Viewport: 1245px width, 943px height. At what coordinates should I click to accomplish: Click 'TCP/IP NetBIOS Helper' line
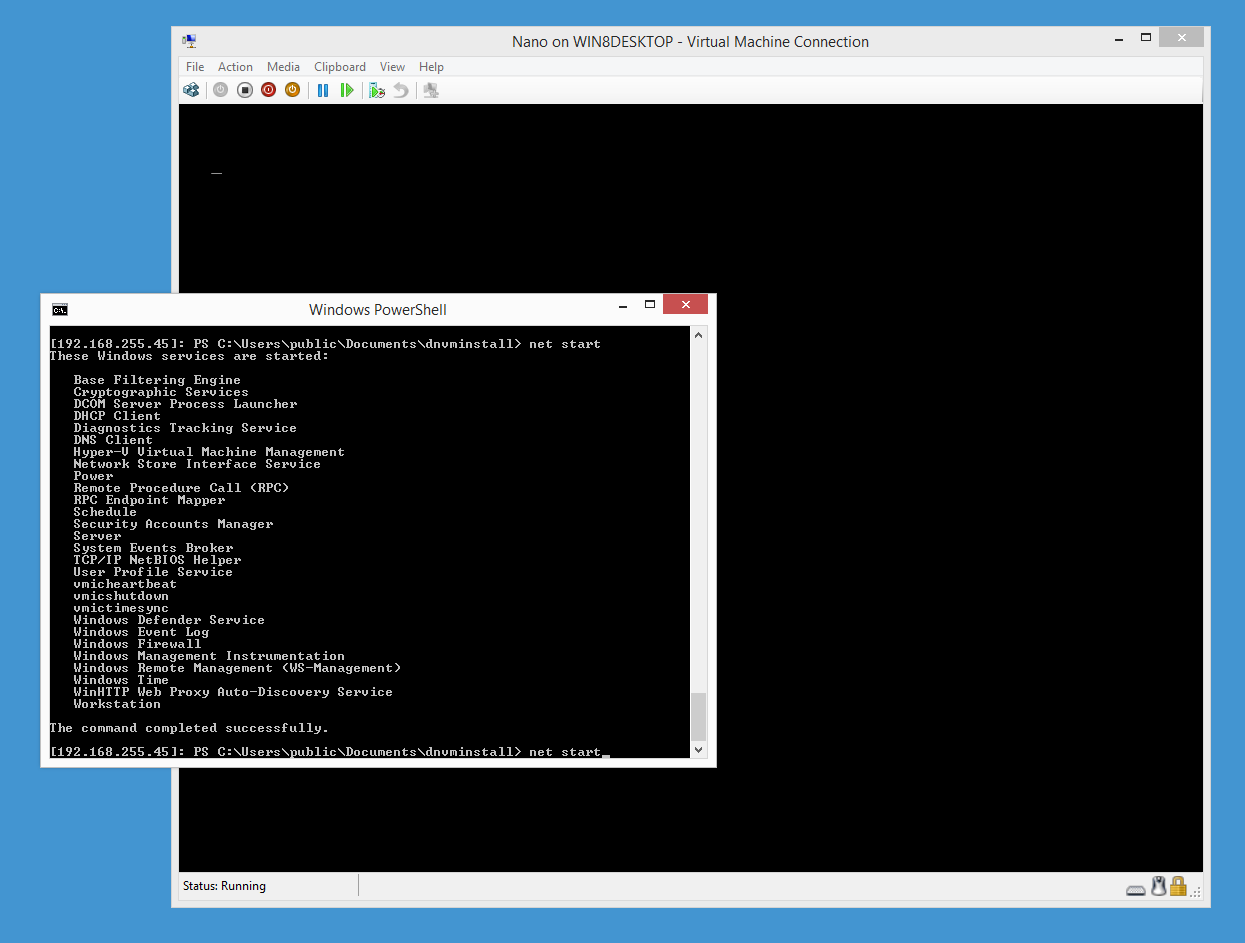coord(157,560)
